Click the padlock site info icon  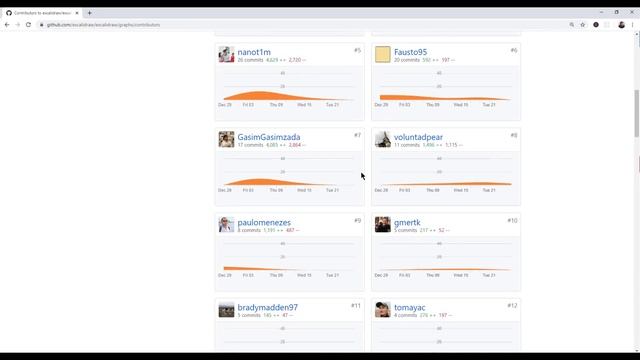click(x=41, y=25)
